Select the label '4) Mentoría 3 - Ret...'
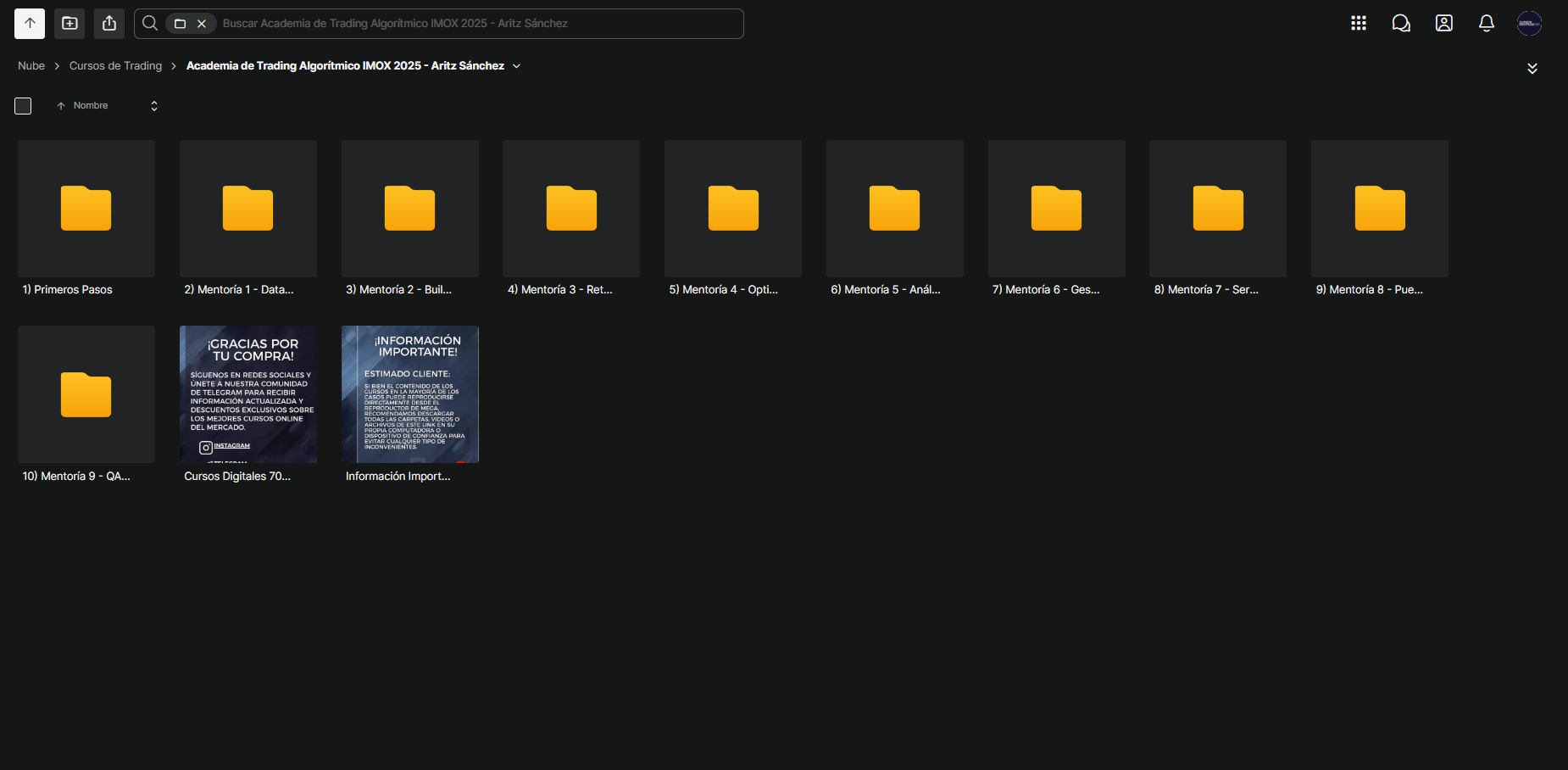 560,290
